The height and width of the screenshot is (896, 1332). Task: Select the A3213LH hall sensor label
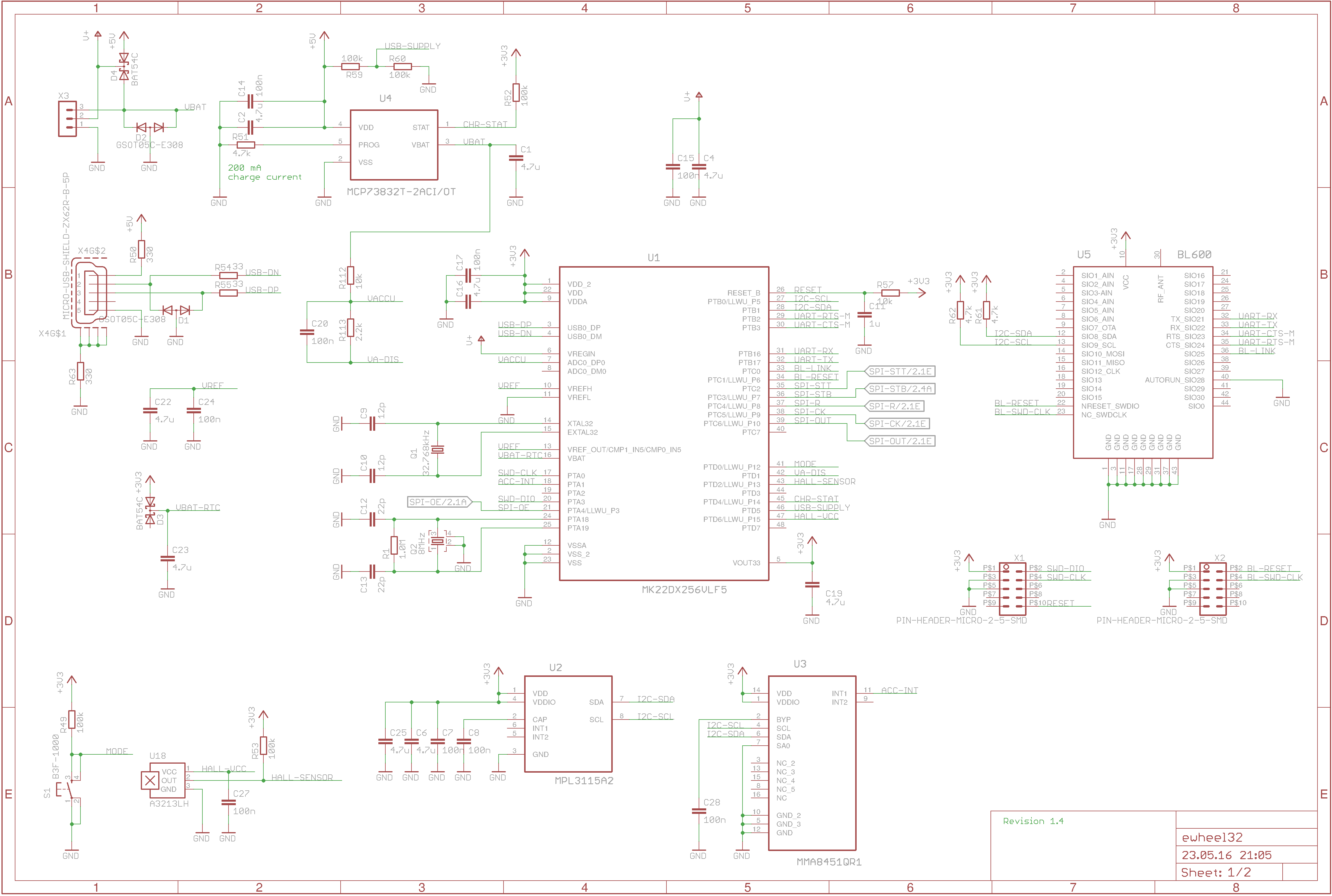tap(169, 804)
